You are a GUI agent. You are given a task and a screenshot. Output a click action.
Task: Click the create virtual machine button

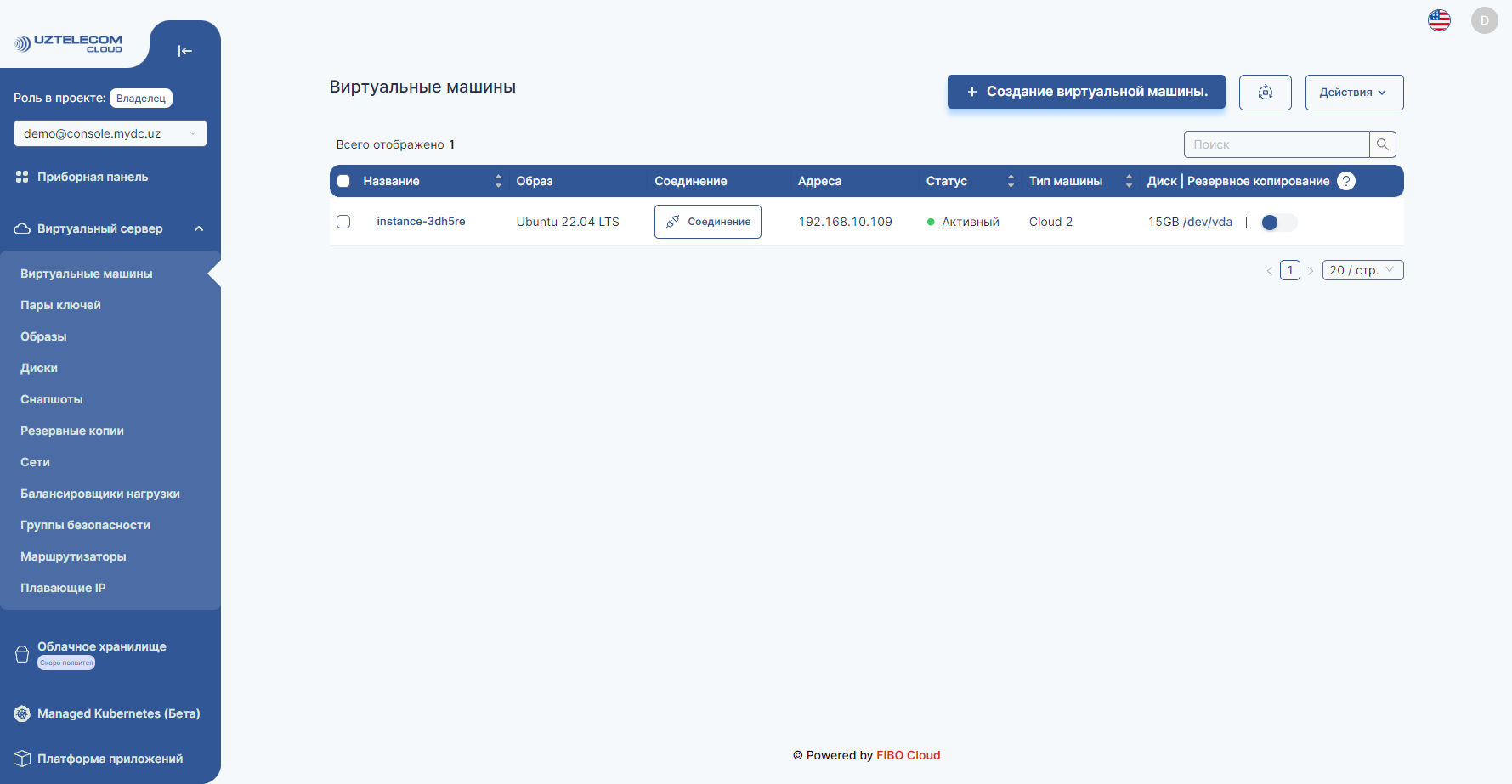[x=1085, y=92]
